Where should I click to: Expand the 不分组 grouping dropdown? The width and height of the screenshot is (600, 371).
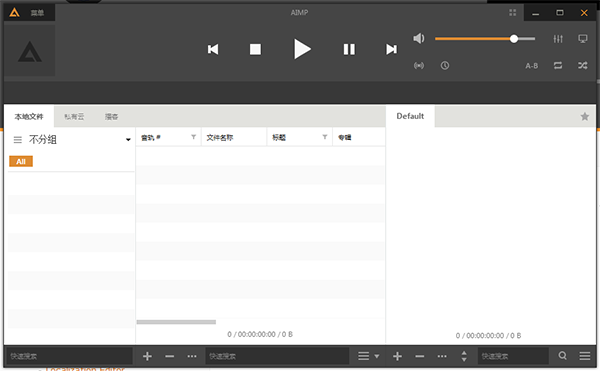point(128,140)
